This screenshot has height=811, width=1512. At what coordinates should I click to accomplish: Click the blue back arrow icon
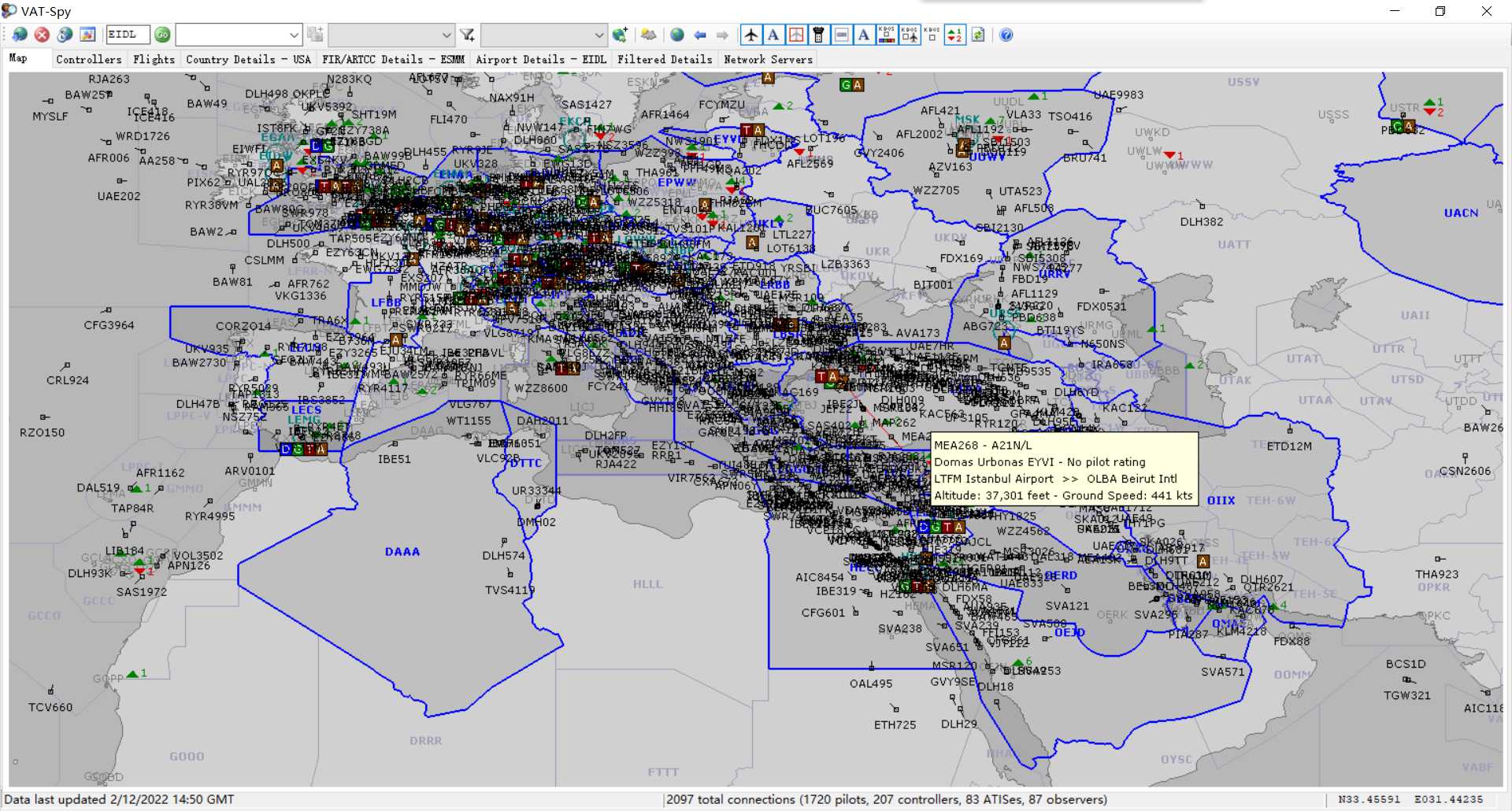[700, 35]
